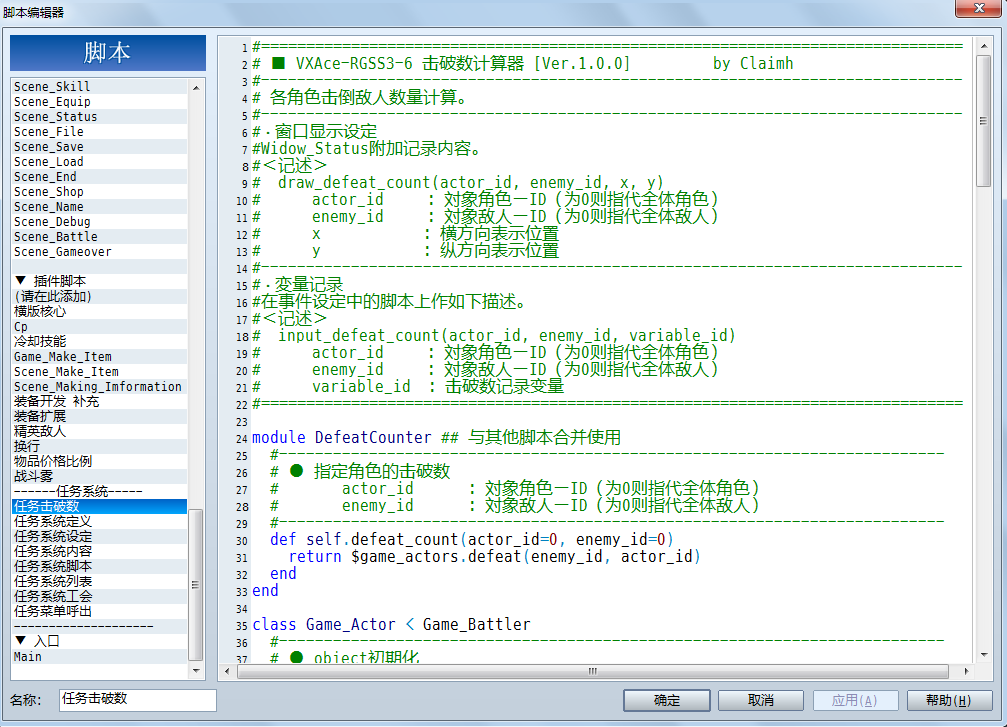Select the ▼ 插件脚本 section header row
Screen dimensions: 1007x727
tap(100, 281)
